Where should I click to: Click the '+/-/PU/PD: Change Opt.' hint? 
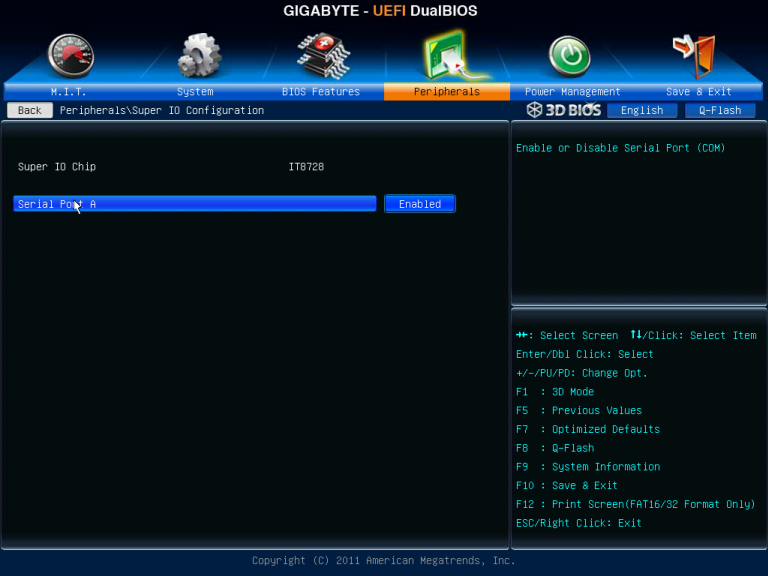(581, 373)
